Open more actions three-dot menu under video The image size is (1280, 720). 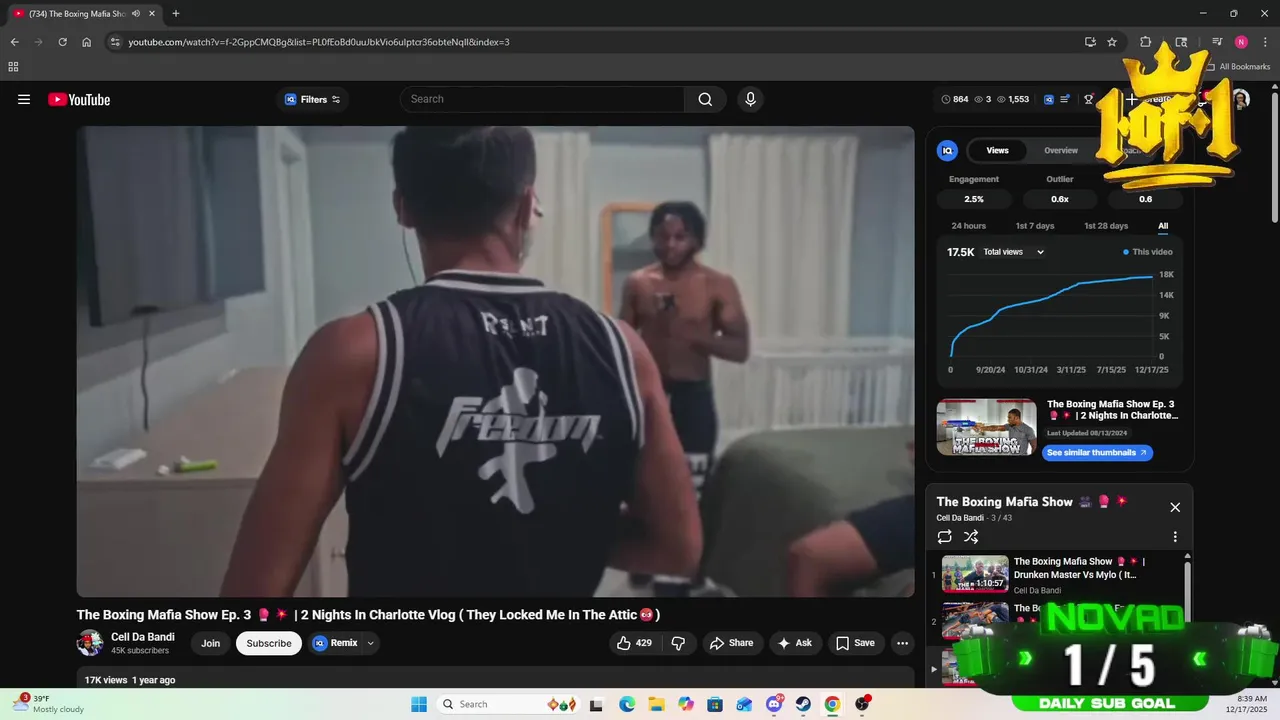point(902,643)
